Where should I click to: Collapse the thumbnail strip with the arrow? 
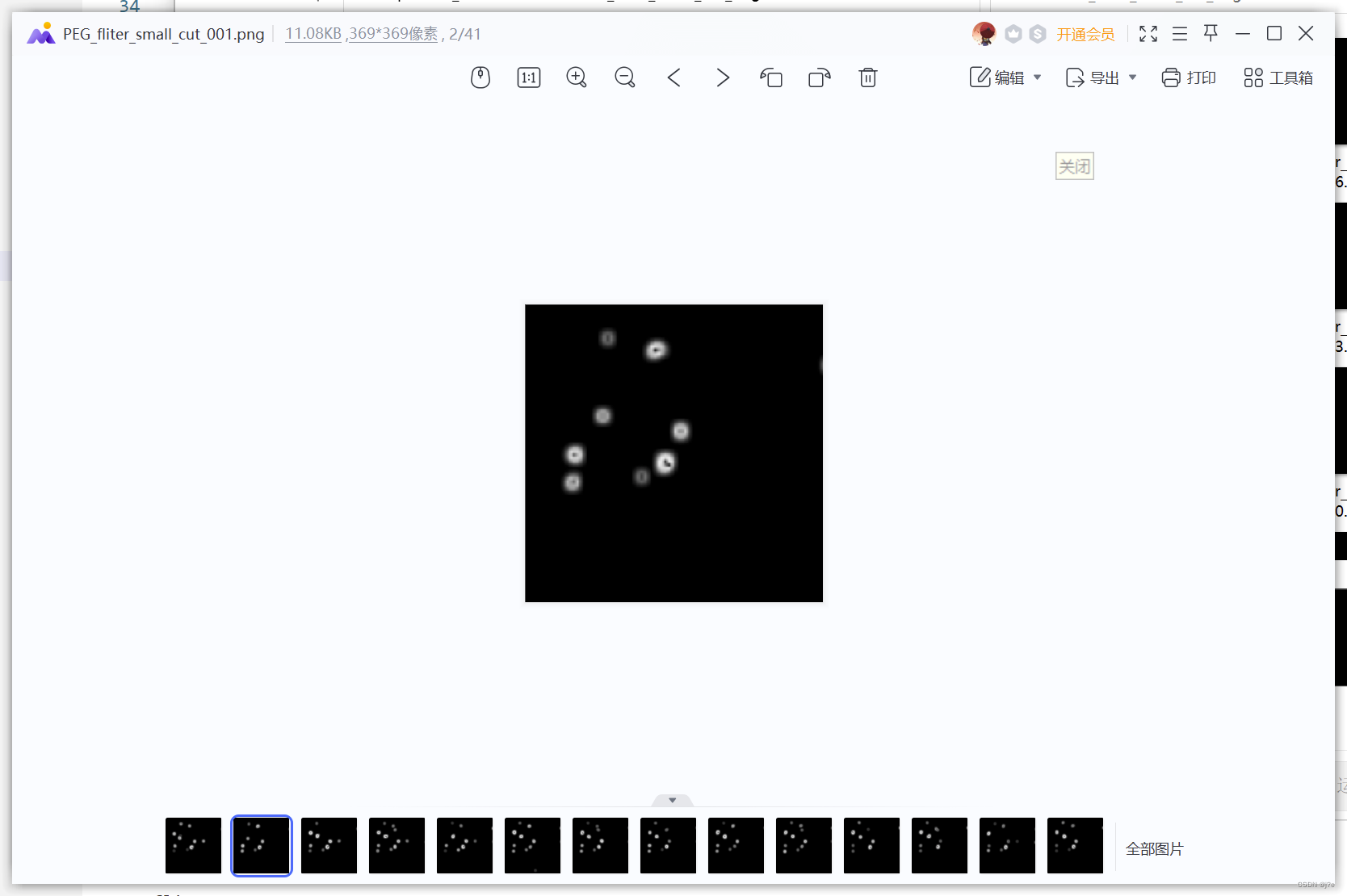click(673, 800)
